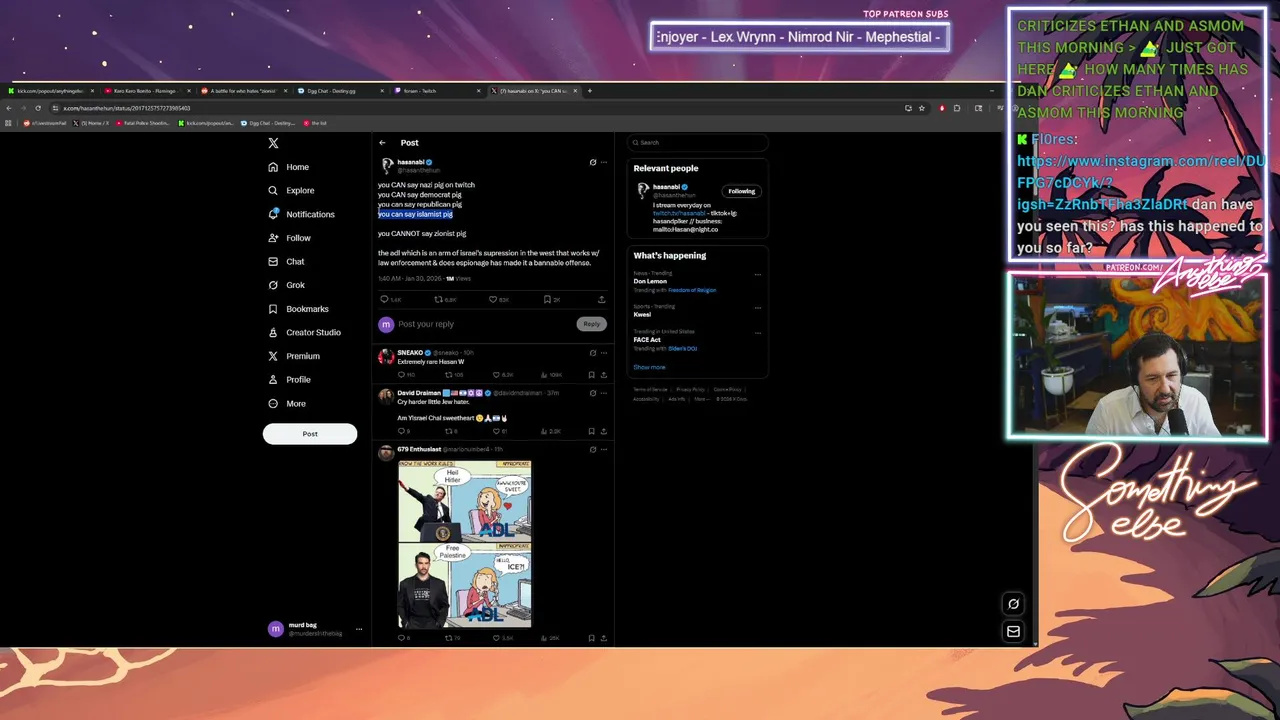Open the Terms of Service footer link
Screen dimensions: 1280x720
point(650,389)
